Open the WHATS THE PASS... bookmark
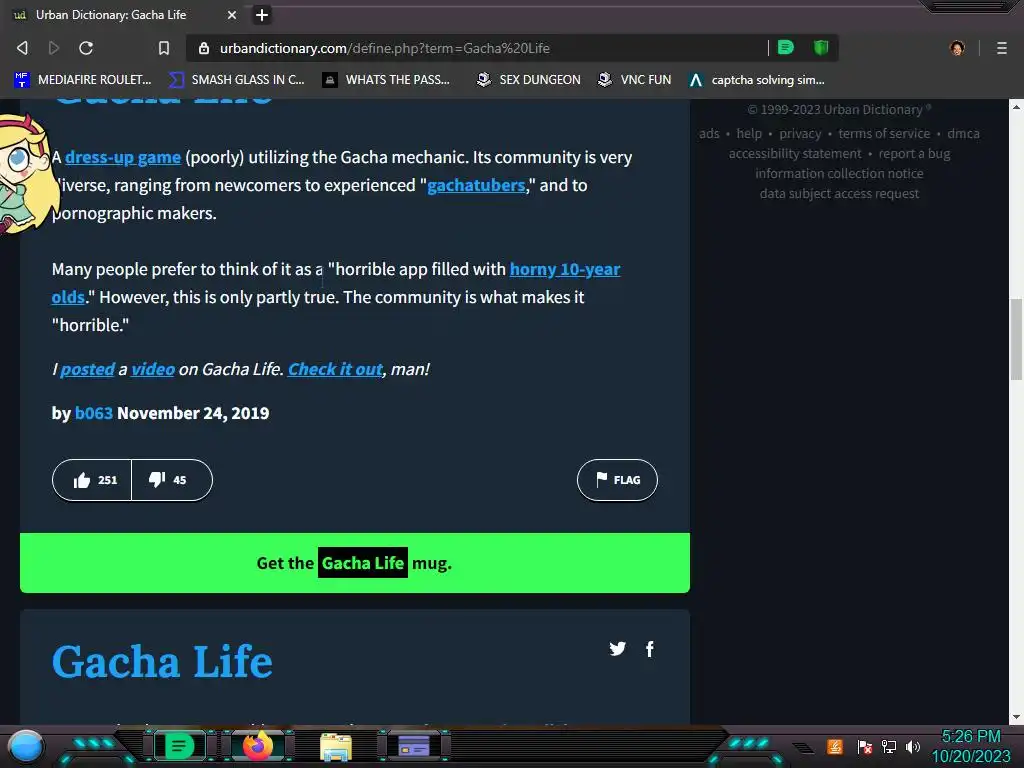The height and width of the screenshot is (768, 1024). point(386,80)
